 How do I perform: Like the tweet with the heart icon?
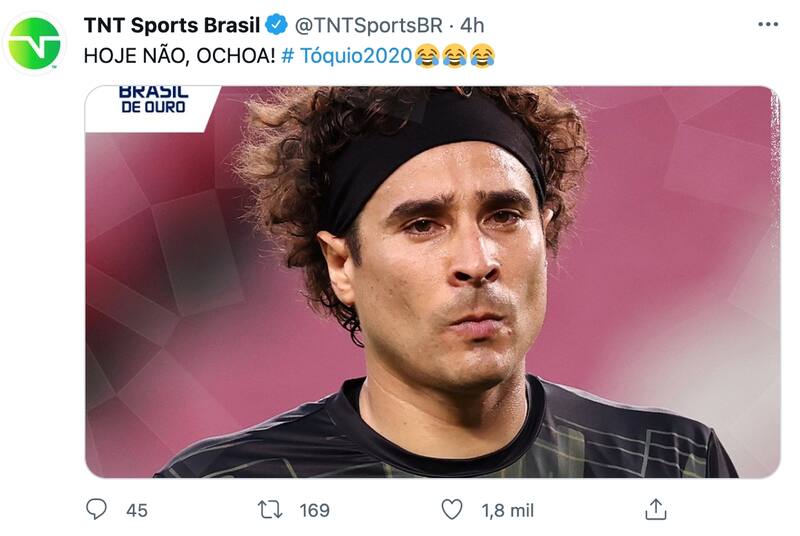[x=452, y=509]
